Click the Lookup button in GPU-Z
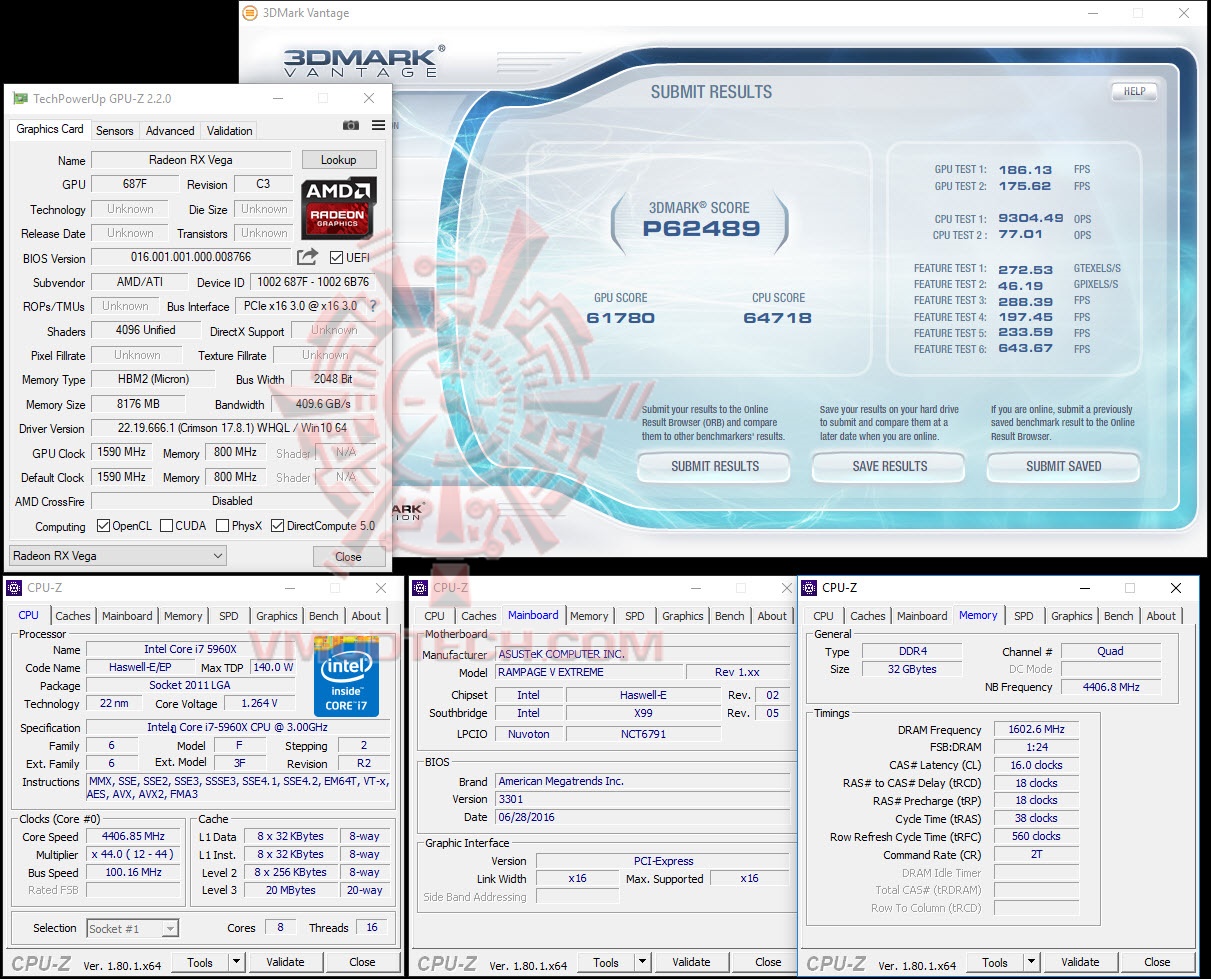 (x=338, y=160)
